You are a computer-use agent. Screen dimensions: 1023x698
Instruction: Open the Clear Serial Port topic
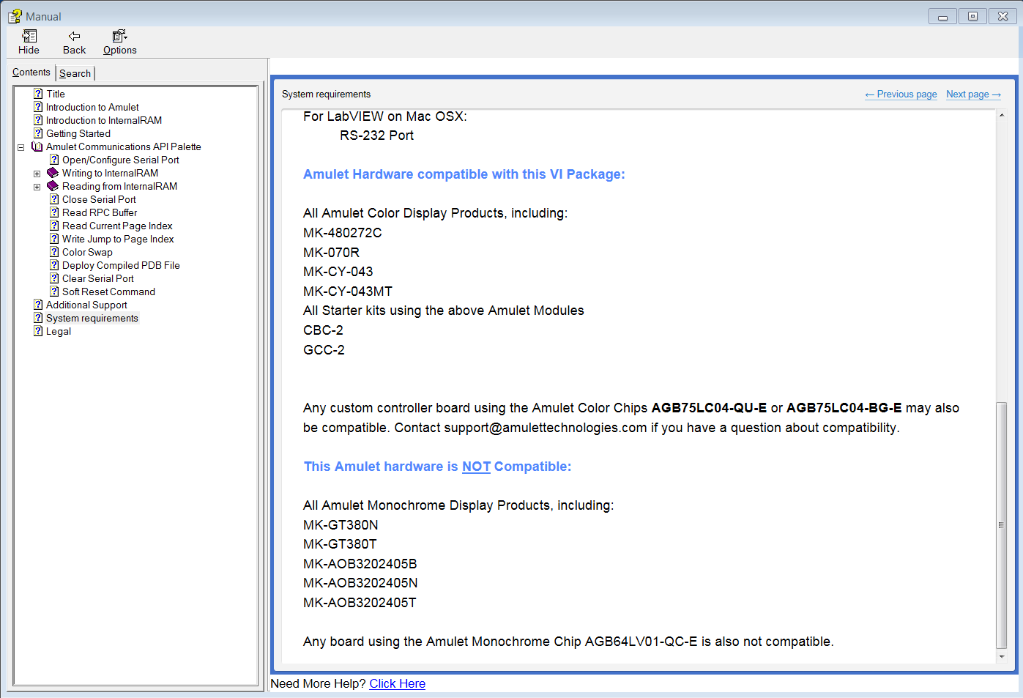click(x=98, y=279)
